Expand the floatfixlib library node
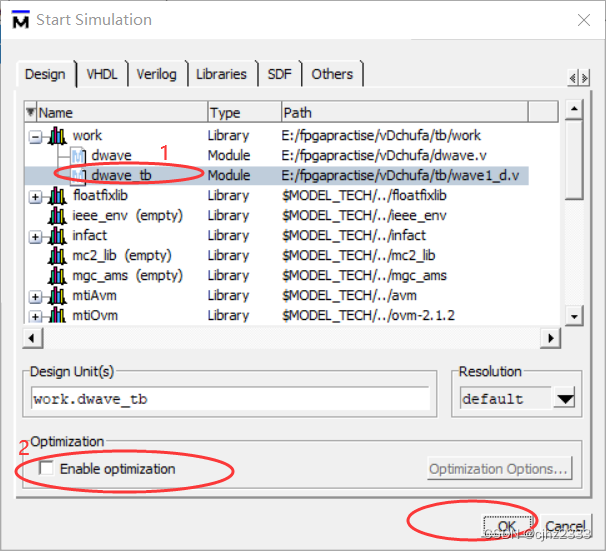This screenshot has height=551, width=606. click(35, 197)
